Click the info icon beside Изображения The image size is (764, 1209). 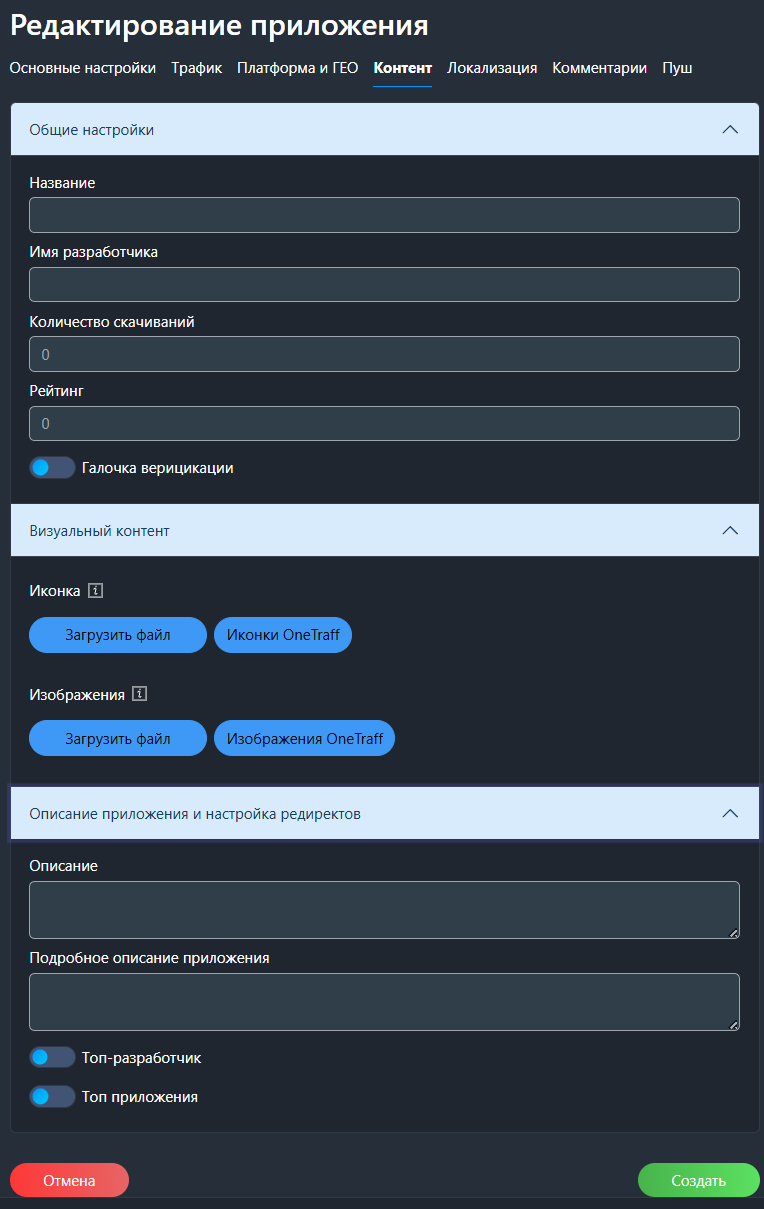pos(140,694)
